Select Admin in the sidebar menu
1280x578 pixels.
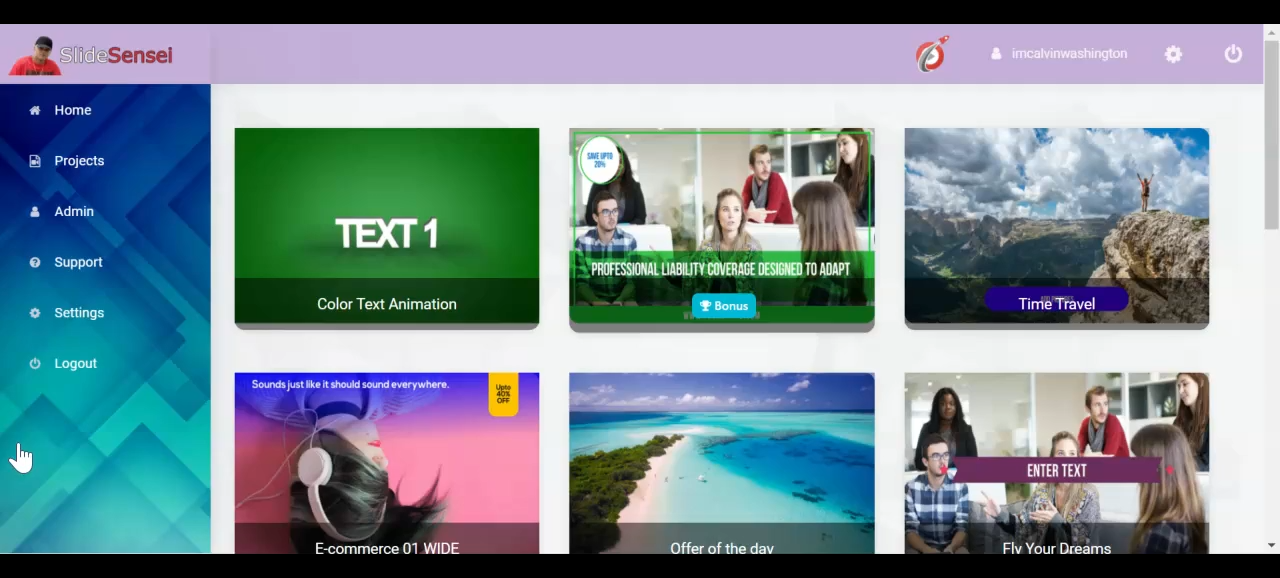(x=74, y=212)
